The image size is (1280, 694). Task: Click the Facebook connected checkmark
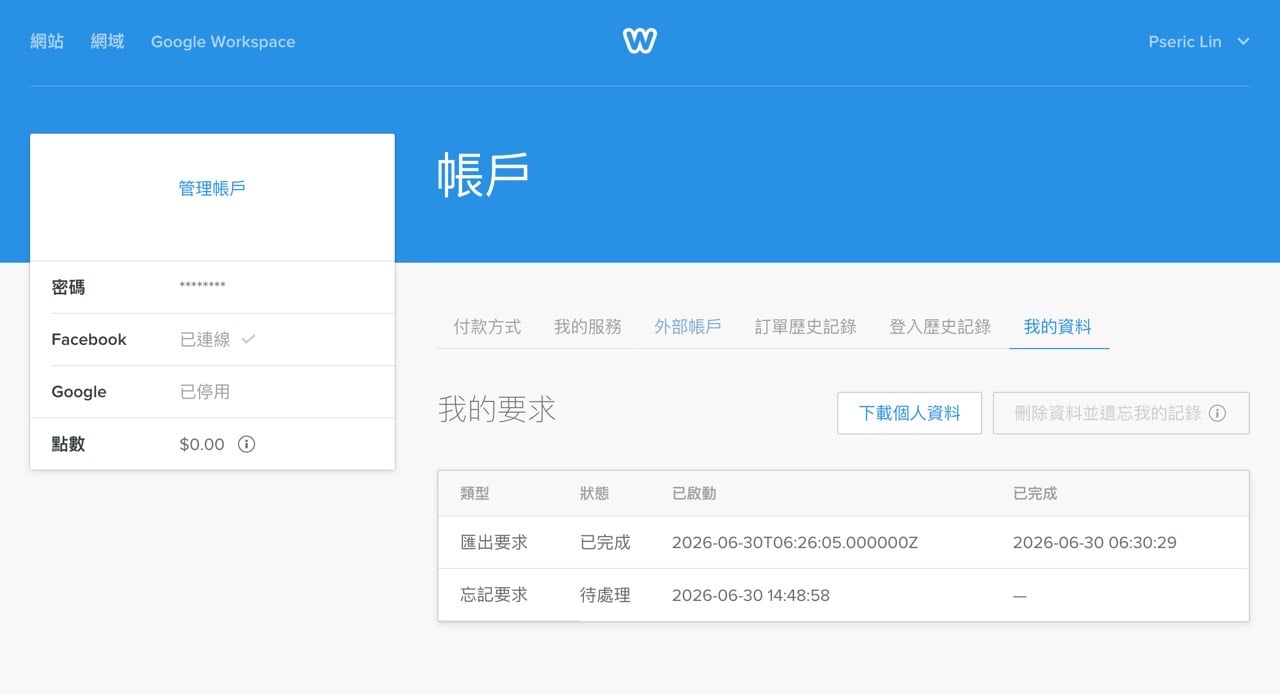point(249,340)
